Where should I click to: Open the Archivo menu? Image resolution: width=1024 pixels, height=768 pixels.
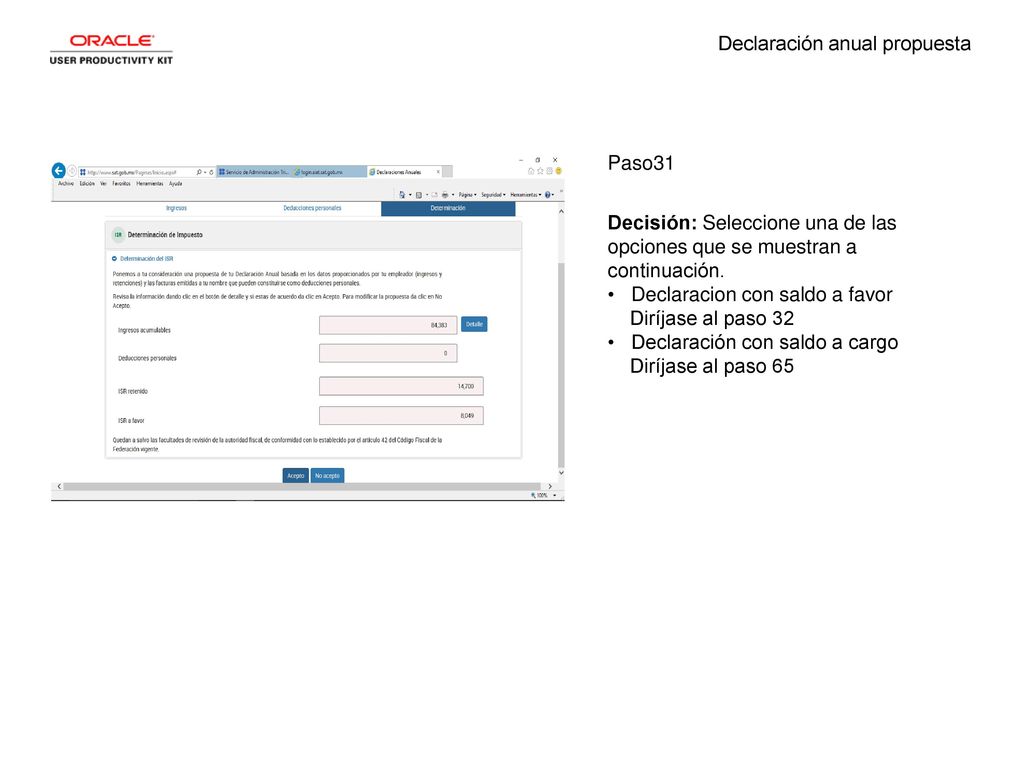(x=66, y=184)
